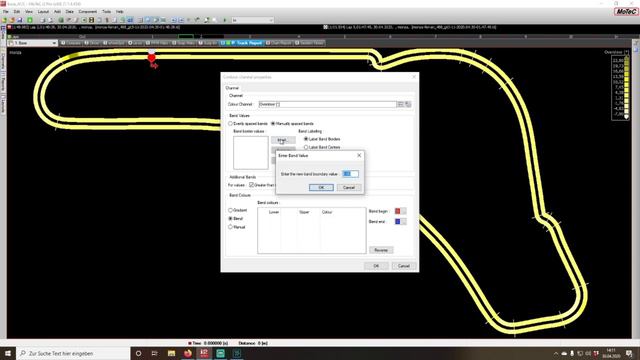This screenshot has height=360, width=640.
Task: Open the Help menu
Action: 120,11
